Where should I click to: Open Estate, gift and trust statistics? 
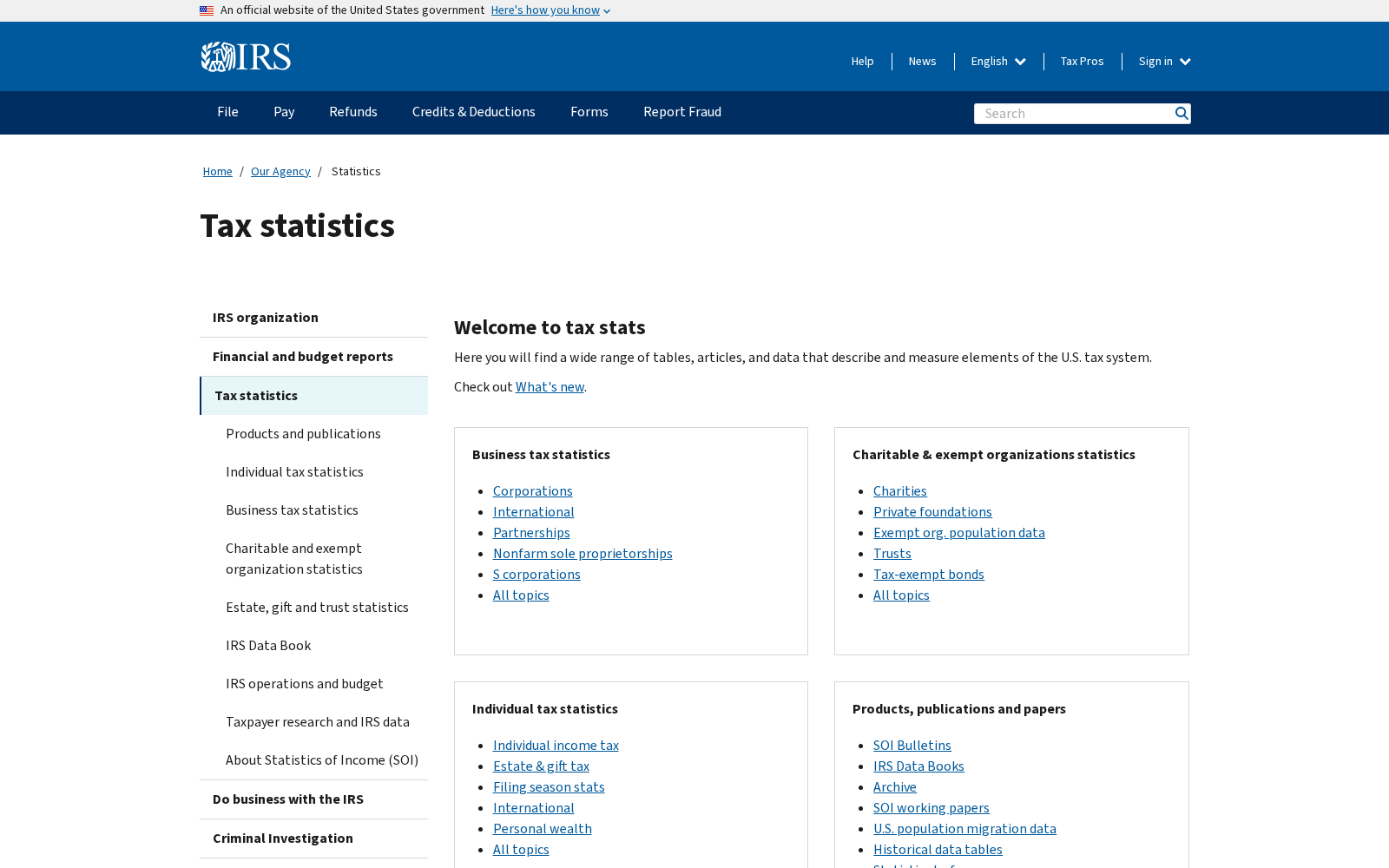click(317, 608)
